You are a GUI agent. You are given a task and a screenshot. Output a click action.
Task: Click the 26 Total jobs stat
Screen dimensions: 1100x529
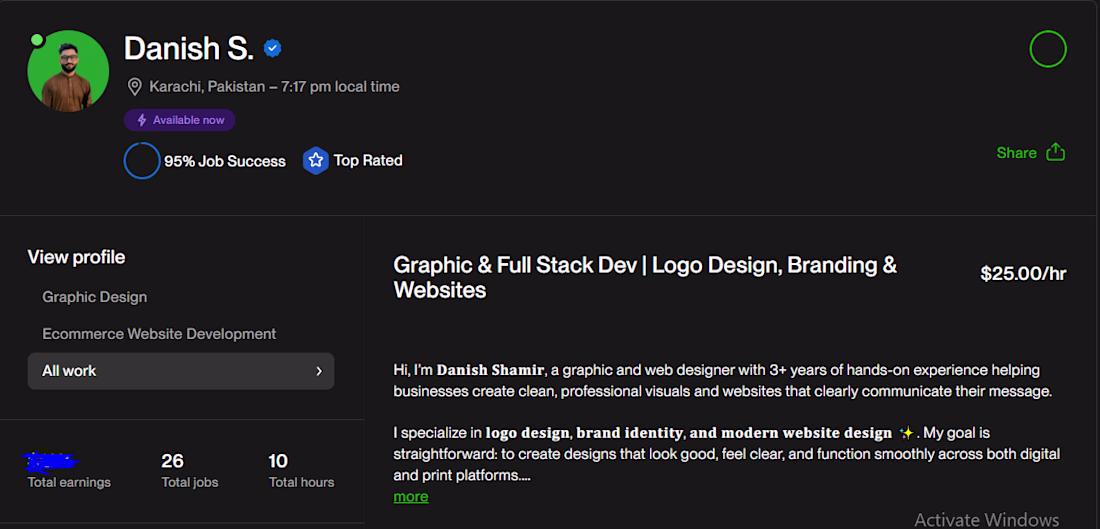(173, 461)
